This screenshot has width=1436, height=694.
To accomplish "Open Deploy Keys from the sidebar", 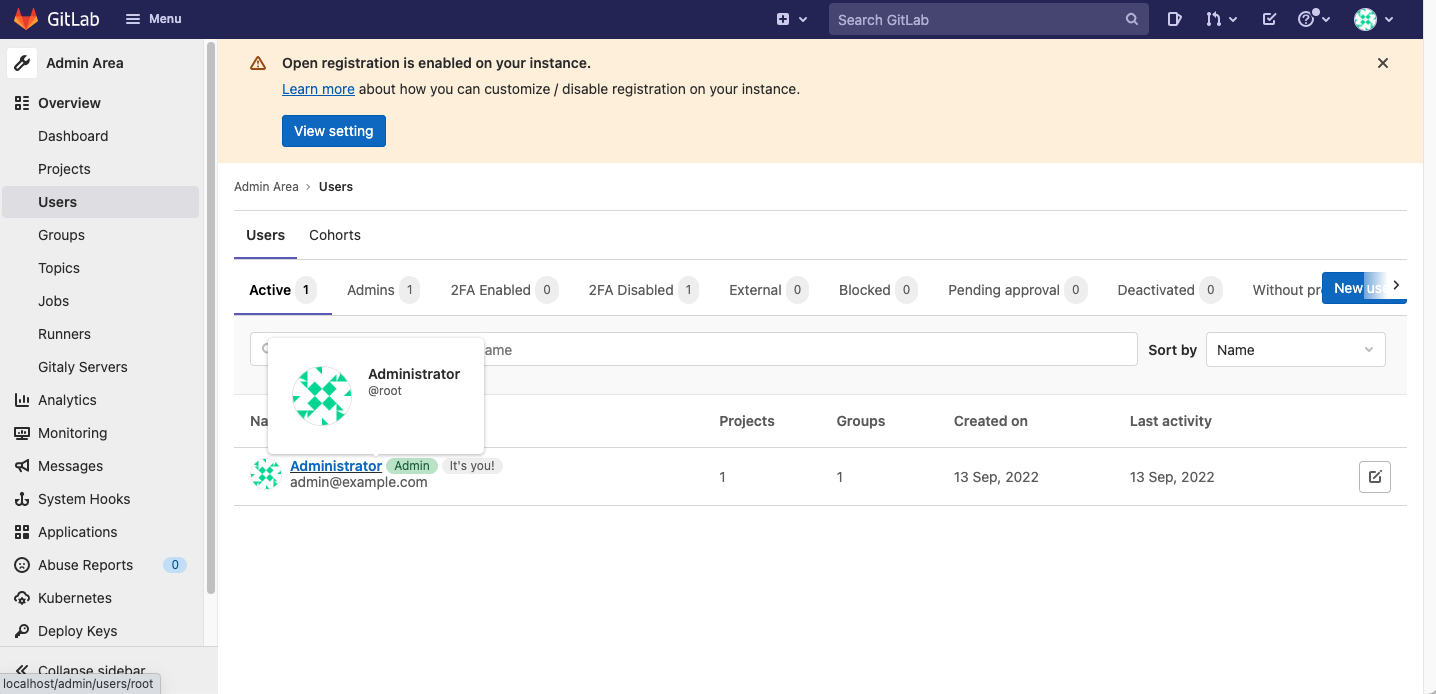I will 77,631.
